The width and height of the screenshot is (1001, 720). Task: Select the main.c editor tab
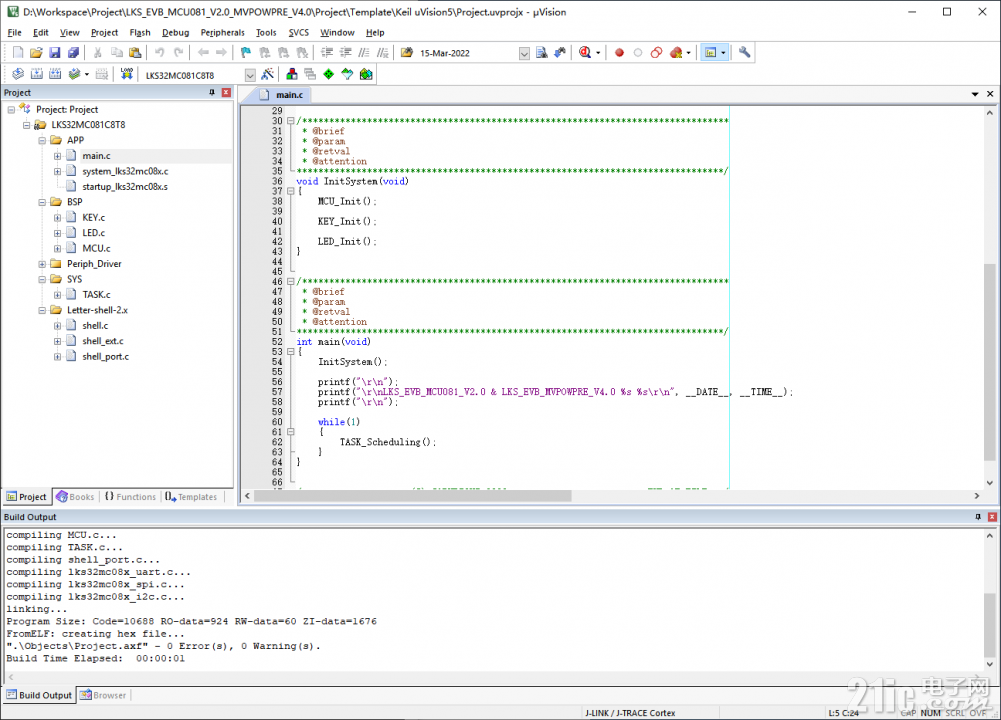tap(283, 94)
